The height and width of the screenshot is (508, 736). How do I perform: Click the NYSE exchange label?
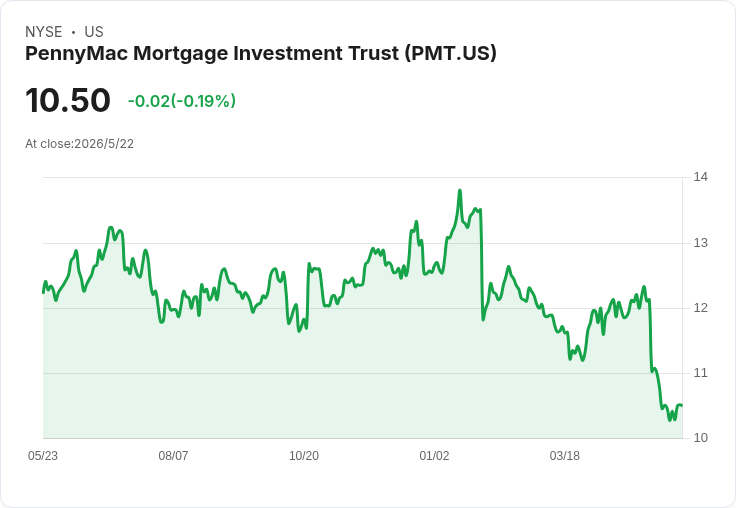click(44, 32)
